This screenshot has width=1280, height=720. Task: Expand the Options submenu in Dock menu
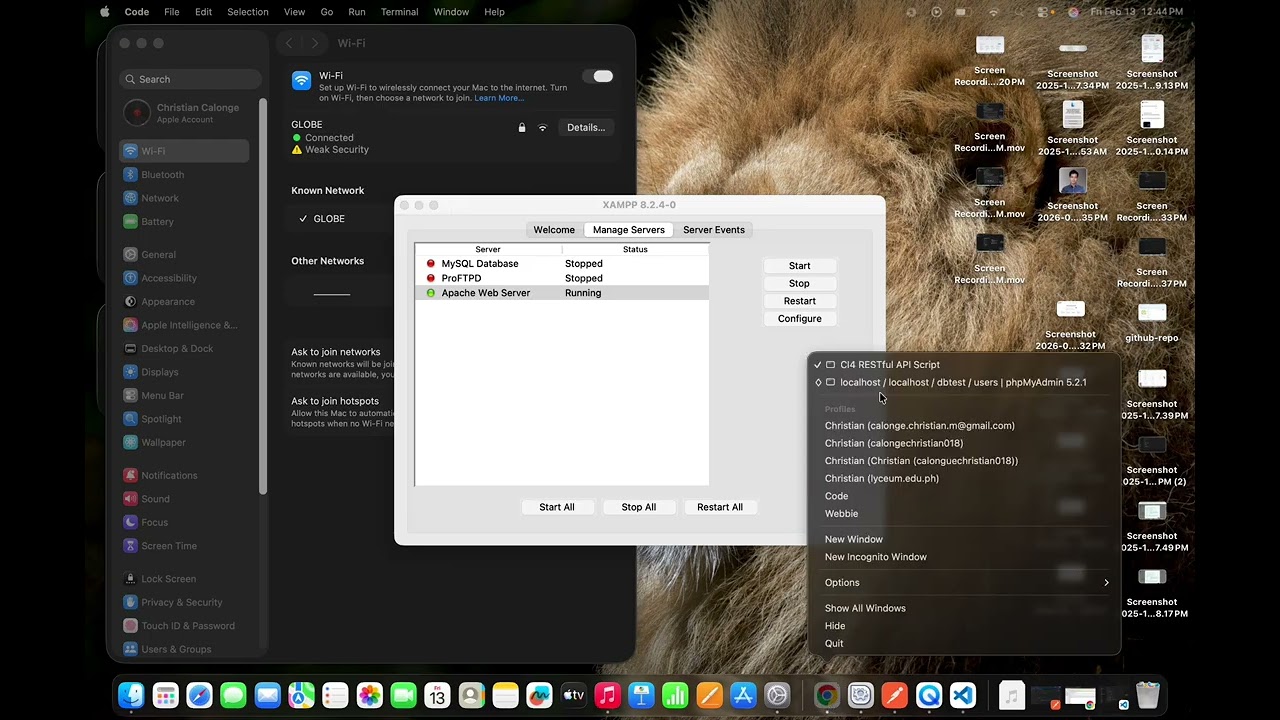(965, 583)
